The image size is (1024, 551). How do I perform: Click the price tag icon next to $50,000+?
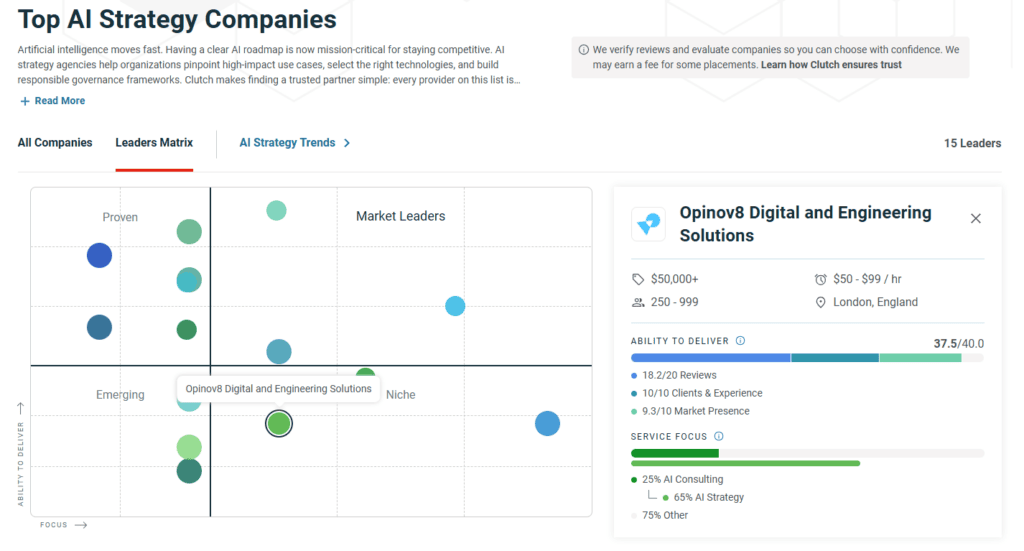638,279
